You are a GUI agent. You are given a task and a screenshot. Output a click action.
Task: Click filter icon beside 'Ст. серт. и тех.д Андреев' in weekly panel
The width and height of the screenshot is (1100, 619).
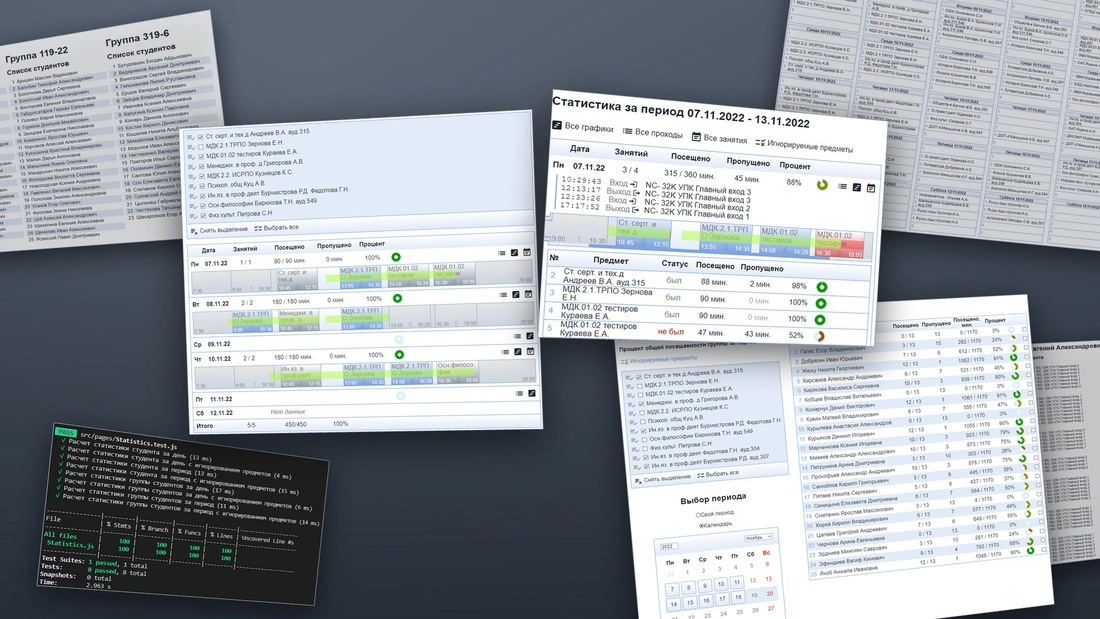click(x=191, y=138)
